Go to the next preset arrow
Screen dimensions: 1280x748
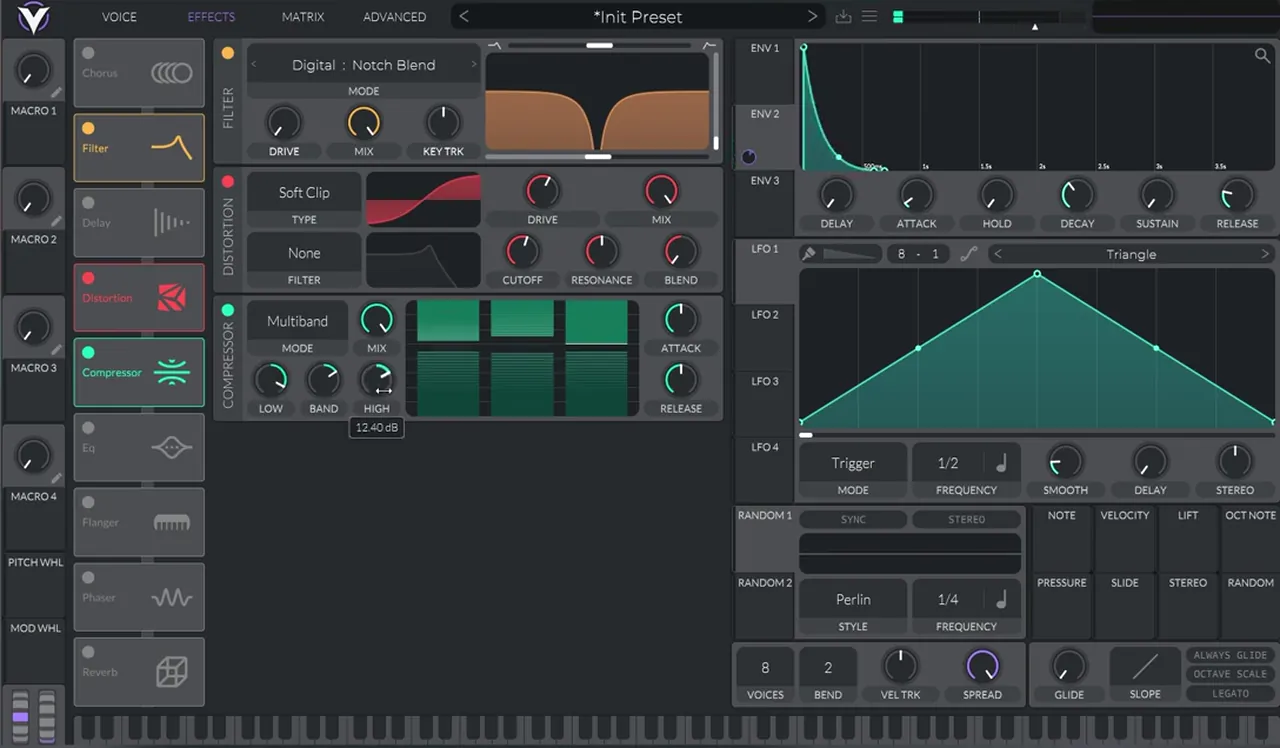pyautogui.click(x=812, y=17)
